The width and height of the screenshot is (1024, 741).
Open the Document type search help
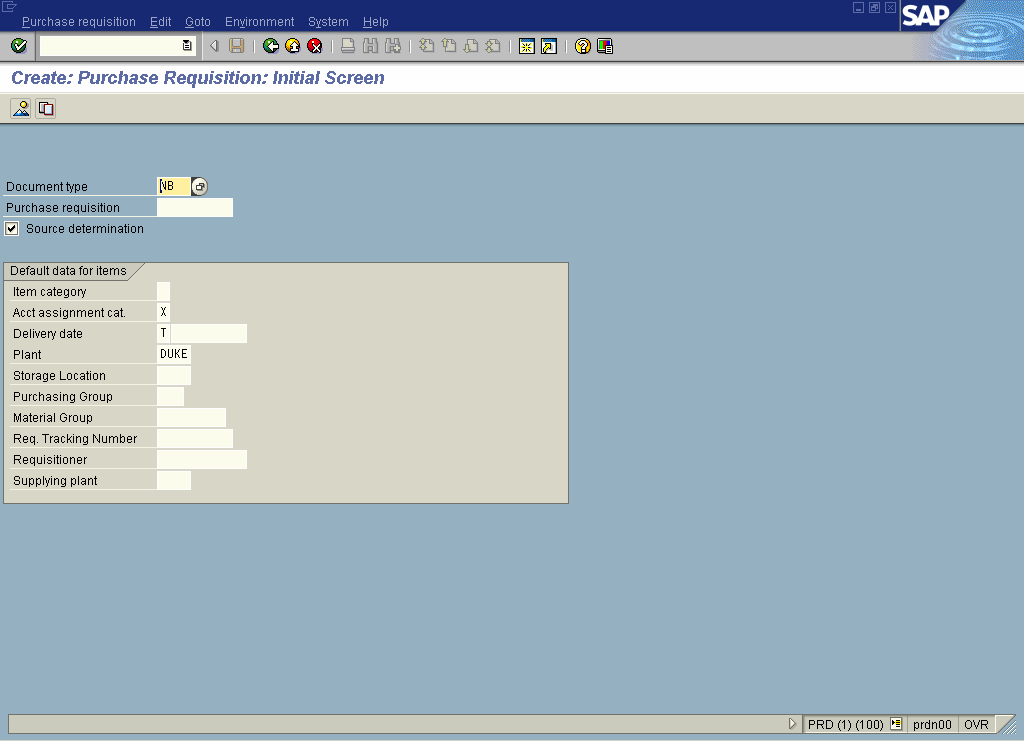pos(199,186)
